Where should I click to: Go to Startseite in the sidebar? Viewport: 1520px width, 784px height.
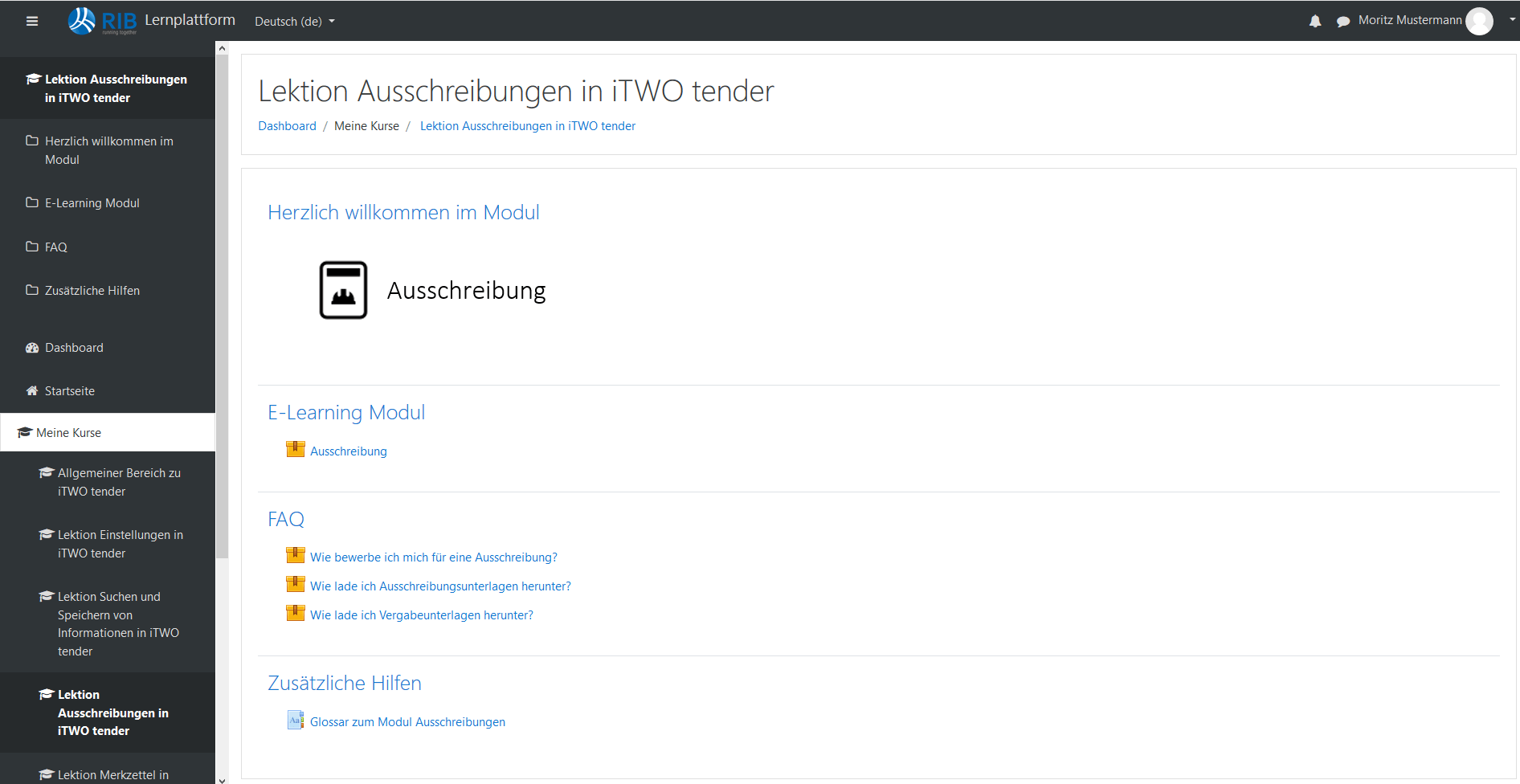108,391
